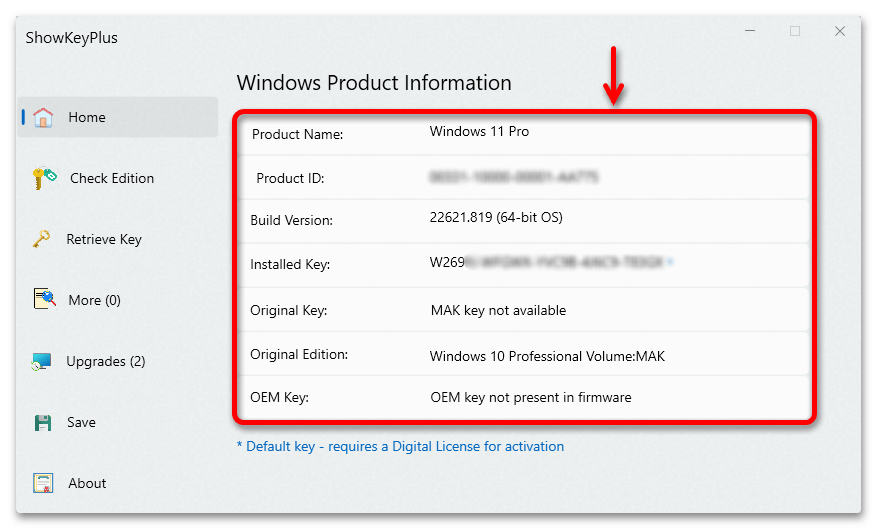Open the More (0) menu item
The height and width of the screenshot is (529, 877).
[94, 300]
